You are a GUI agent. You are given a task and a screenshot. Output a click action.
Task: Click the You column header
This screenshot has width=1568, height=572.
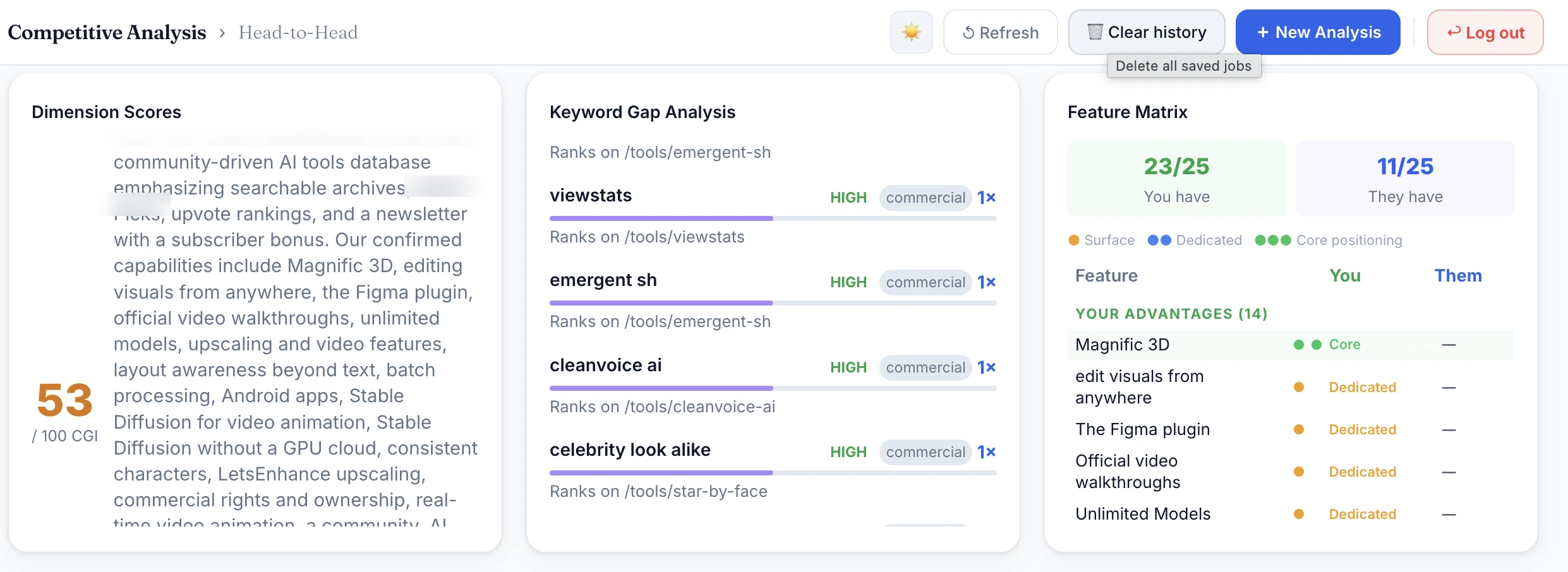[x=1345, y=276]
